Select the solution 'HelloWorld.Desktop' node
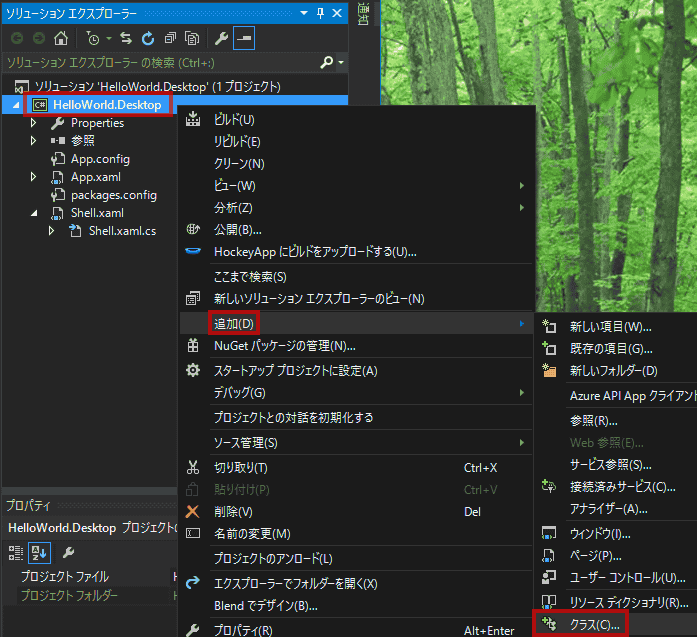The width and height of the screenshot is (697, 637). click(x=158, y=86)
